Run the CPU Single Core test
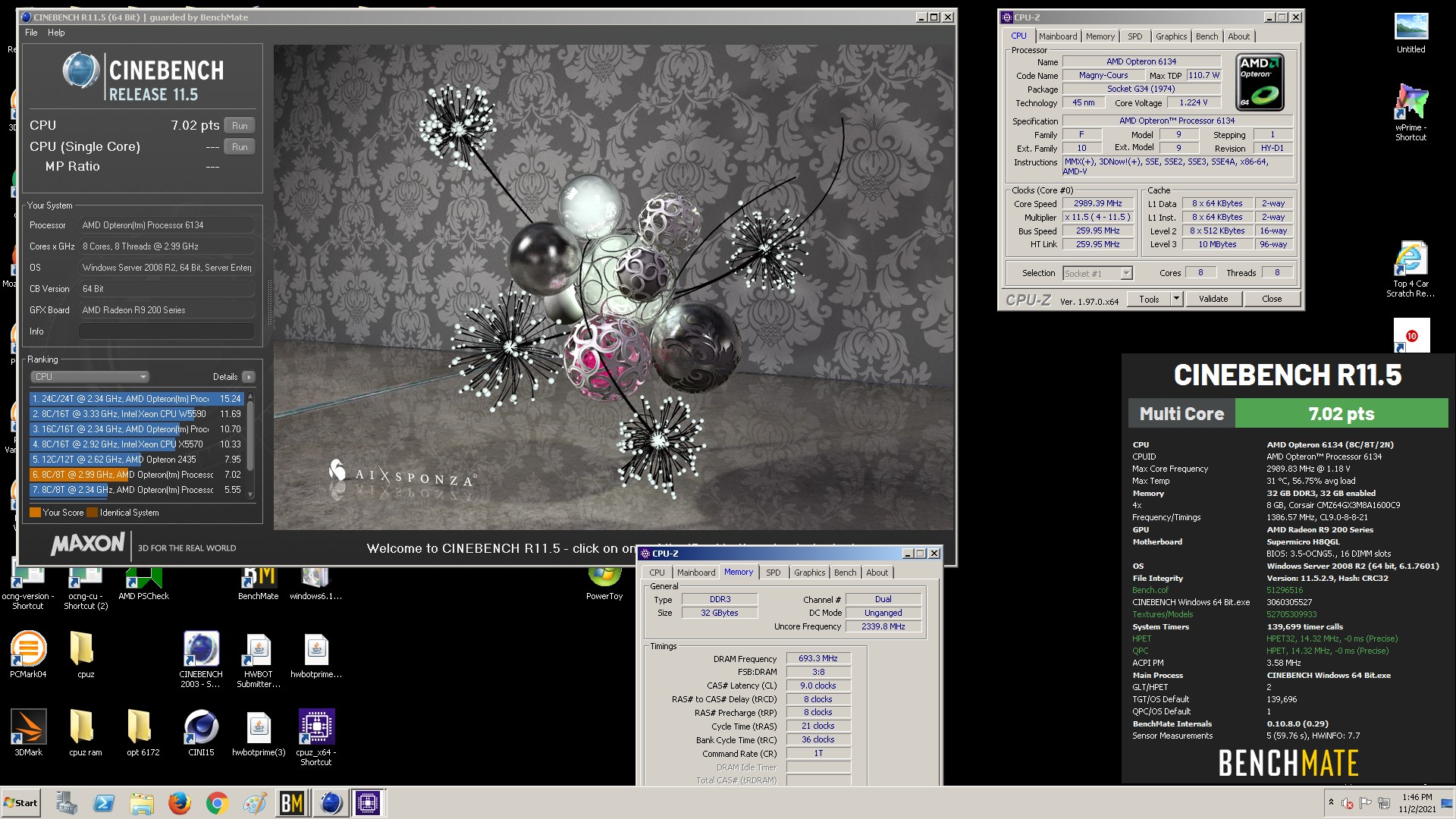The image size is (1456, 819). click(240, 147)
